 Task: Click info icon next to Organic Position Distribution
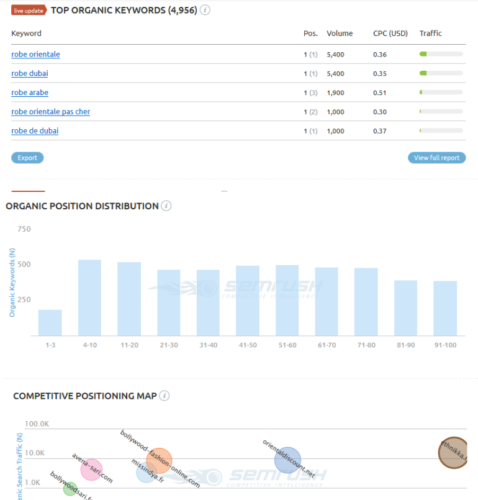(166, 206)
